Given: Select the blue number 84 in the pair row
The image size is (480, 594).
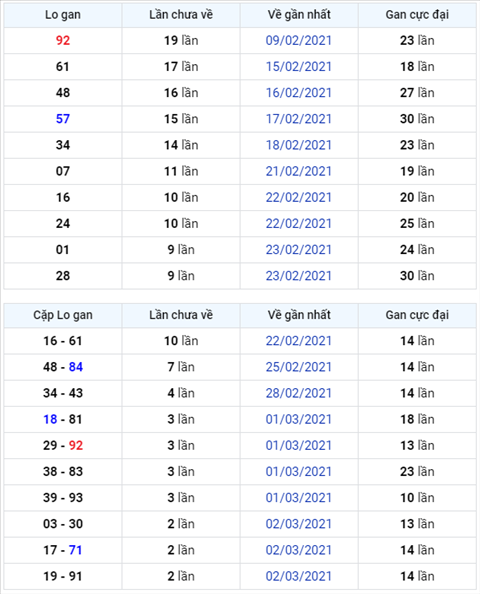Looking at the screenshot, I should (76, 367).
